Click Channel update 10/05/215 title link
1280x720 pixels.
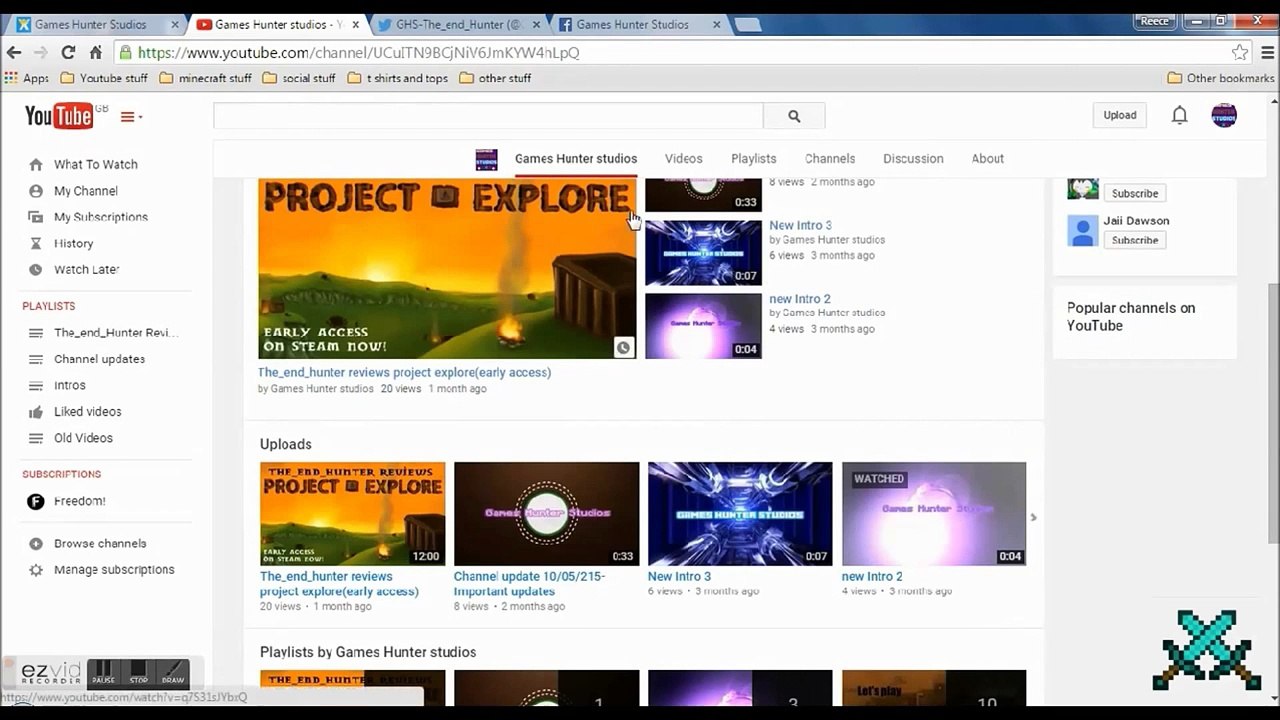pos(529,584)
